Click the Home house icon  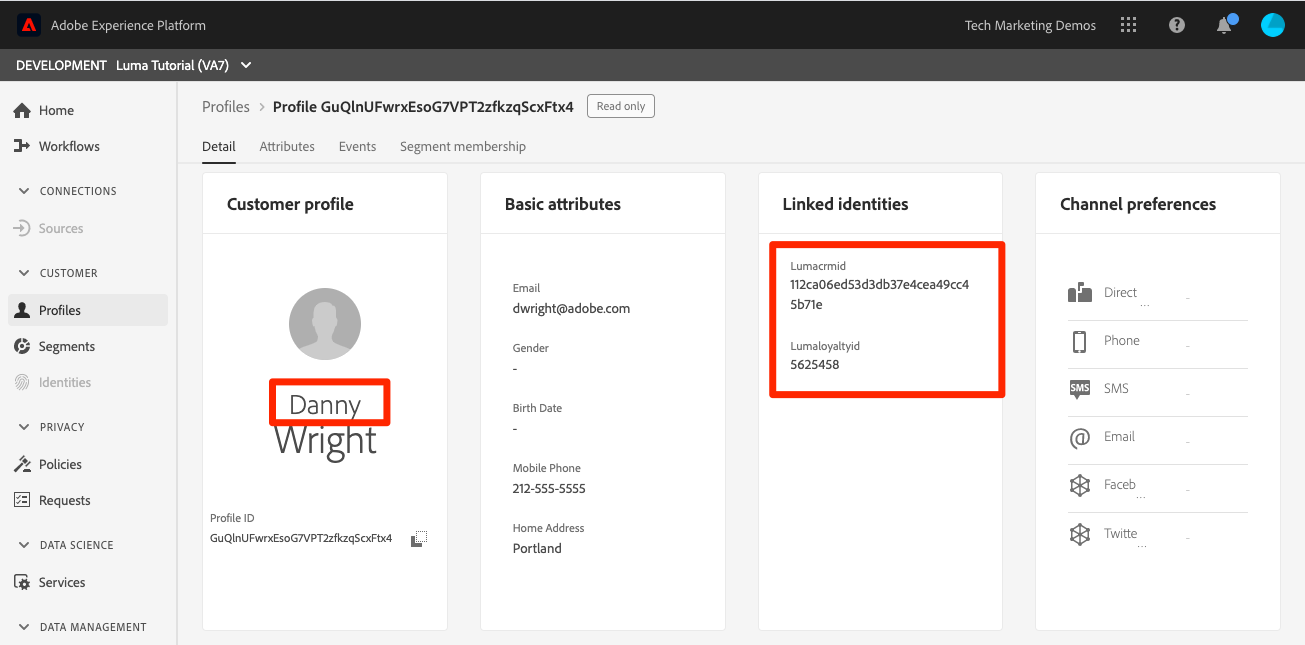point(22,110)
